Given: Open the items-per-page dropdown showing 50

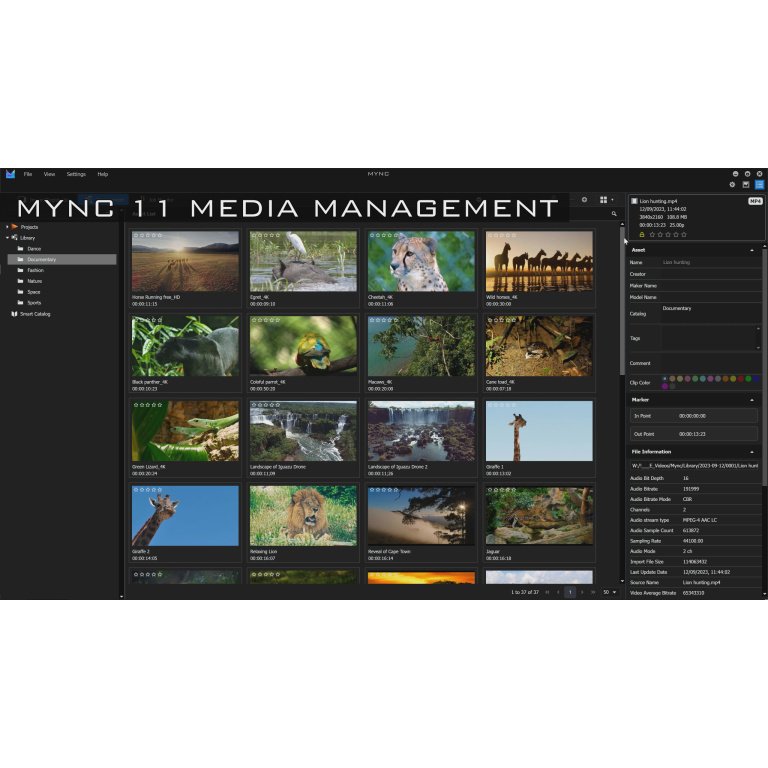Looking at the screenshot, I should pyautogui.click(x=609, y=592).
